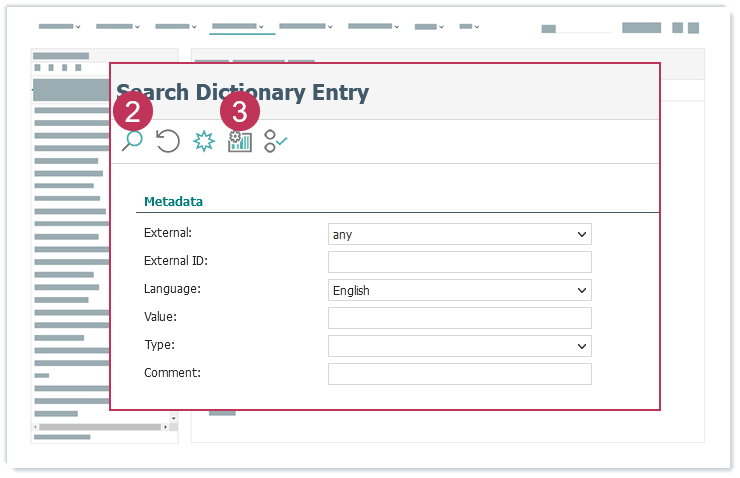Click the left panel scroll down arrow
This screenshot has height=478, width=740.
(x=172, y=418)
